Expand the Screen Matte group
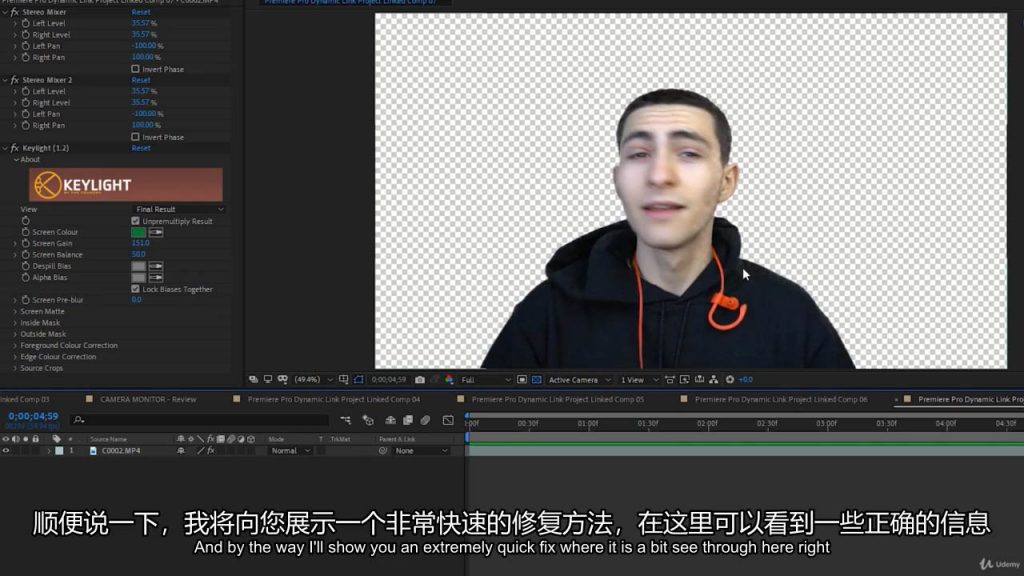The height and width of the screenshot is (576, 1024). (15, 312)
